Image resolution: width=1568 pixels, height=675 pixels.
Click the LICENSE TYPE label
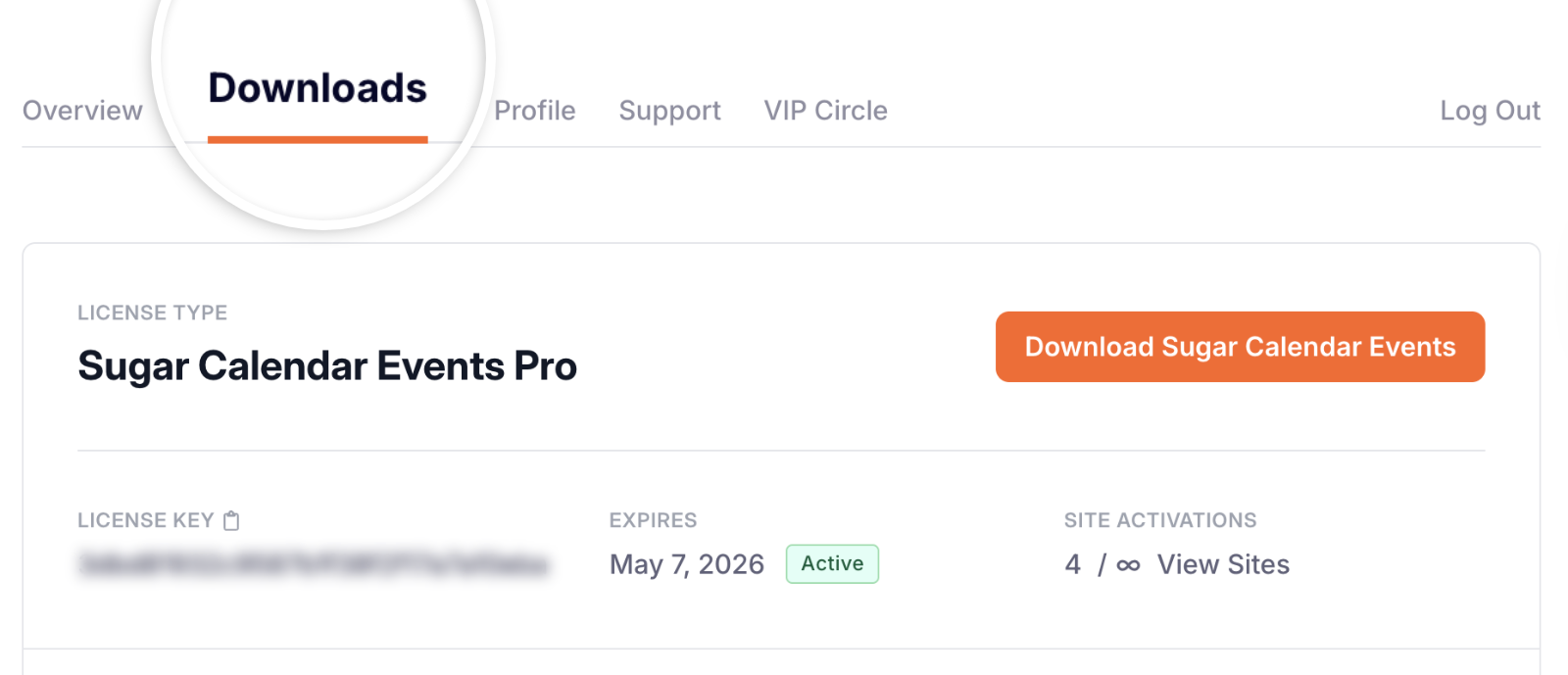(152, 313)
